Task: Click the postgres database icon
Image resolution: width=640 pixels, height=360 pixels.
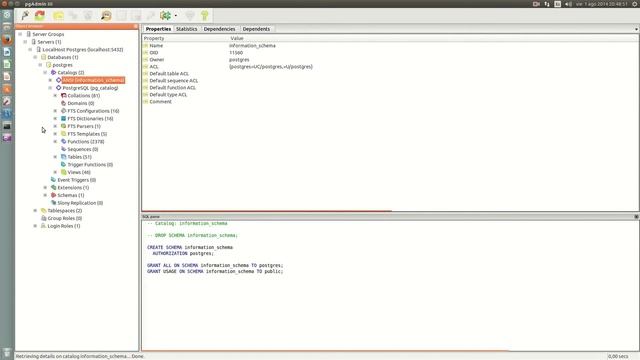Action: 49,65
